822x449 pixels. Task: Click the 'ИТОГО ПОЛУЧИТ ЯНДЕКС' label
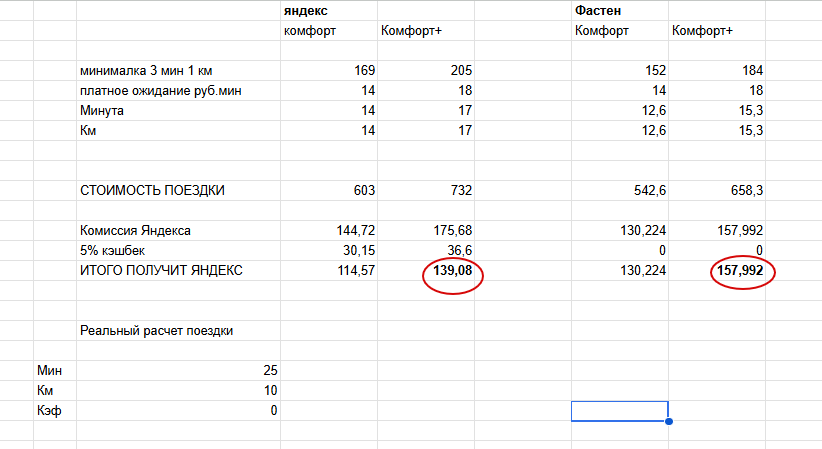pyautogui.click(x=161, y=270)
